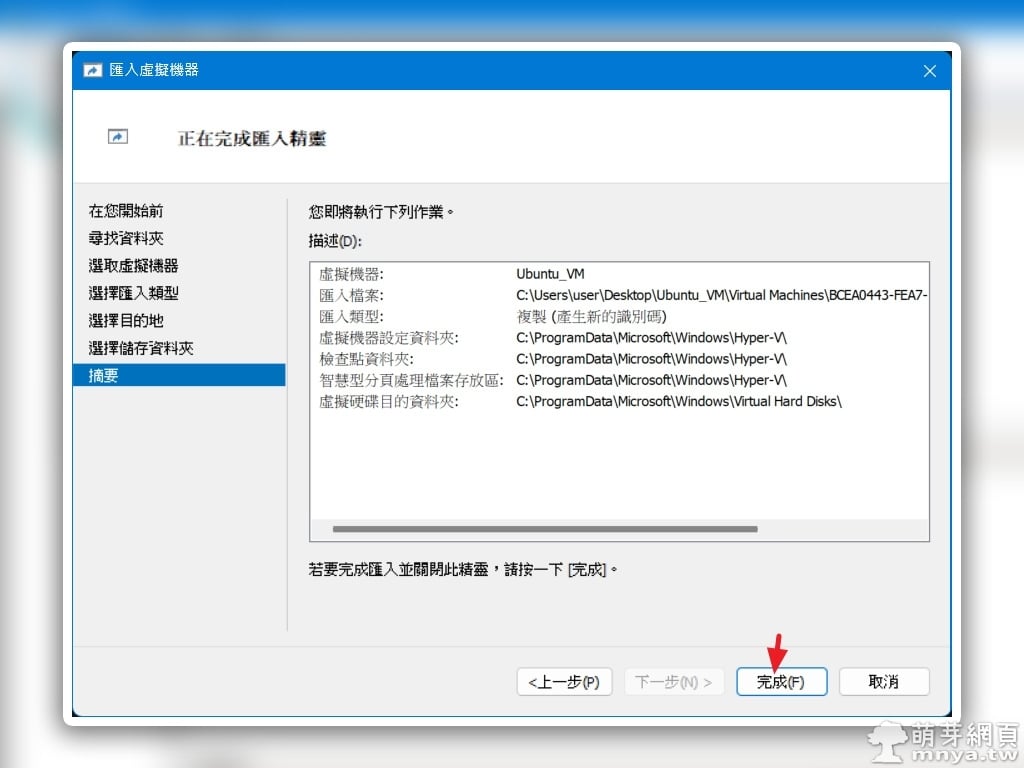Viewport: 1024px width, 768px height.
Task: Open the 尋找資料夾 step in sidebar
Action: tap(126, 238)
